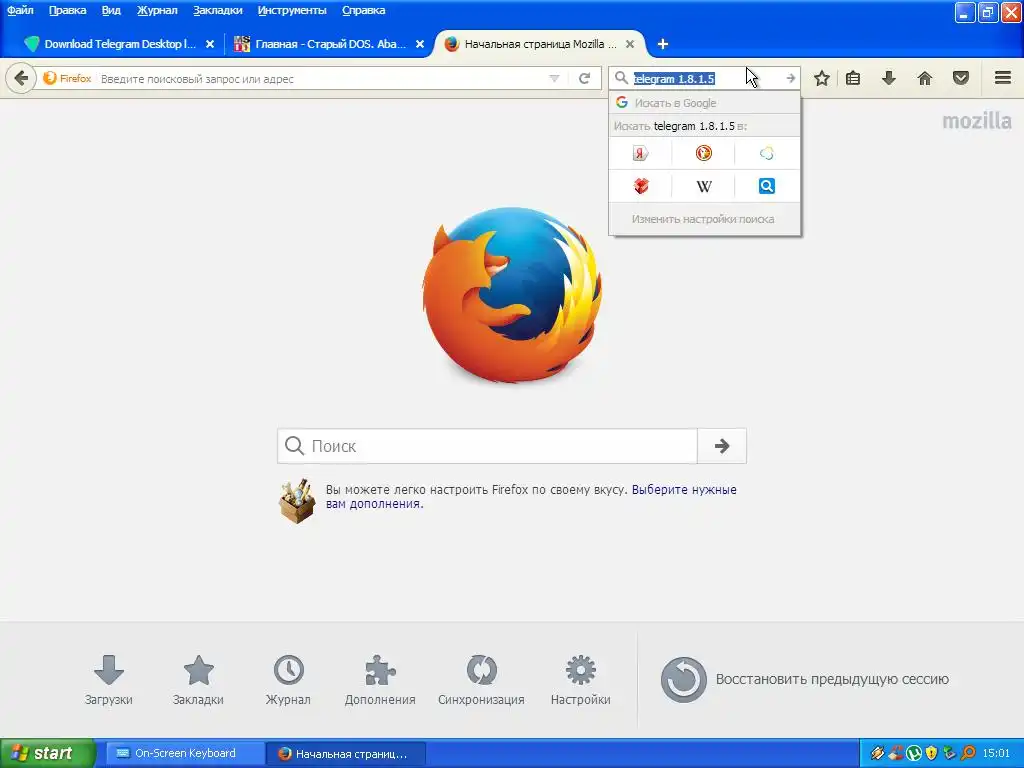Close the Начальная страница Mozilla tab
1024x768 pixels.
click(x=630, y=44)
